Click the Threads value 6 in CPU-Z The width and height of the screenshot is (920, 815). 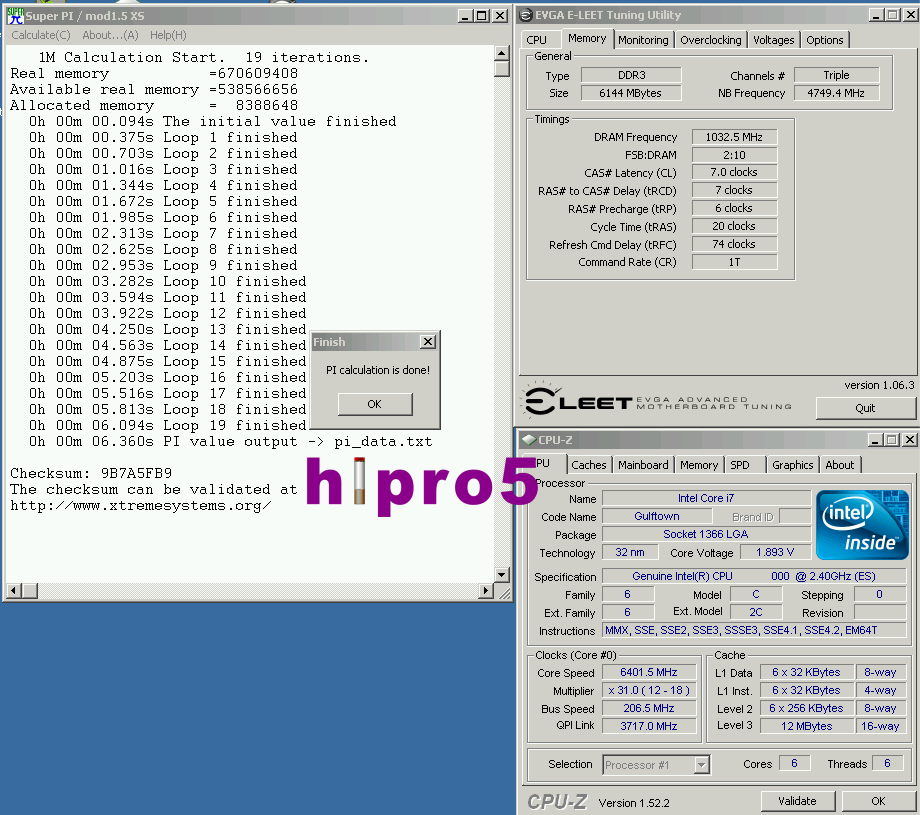(888, 763)
